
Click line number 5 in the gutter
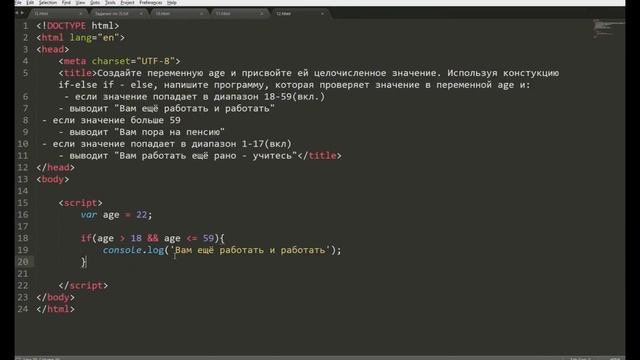tap(25, 73)
